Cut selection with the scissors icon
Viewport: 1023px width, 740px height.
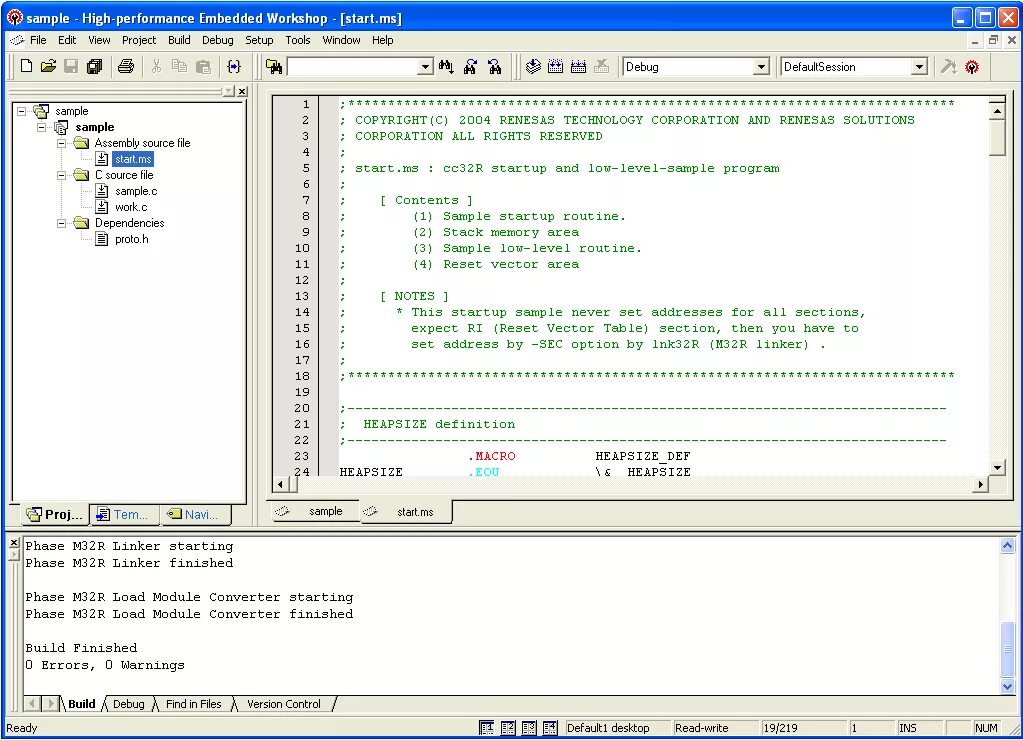(x=156, y=66)
